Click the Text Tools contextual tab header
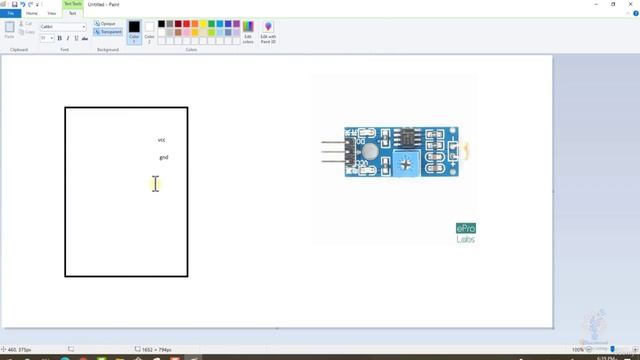 (x=73, y=4)
